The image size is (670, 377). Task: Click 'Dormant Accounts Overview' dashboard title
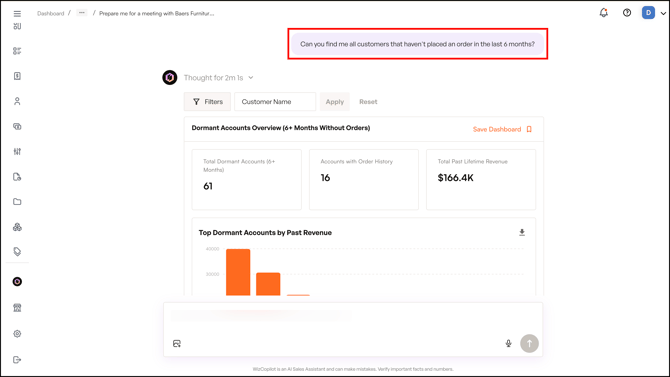click(281, 128)
